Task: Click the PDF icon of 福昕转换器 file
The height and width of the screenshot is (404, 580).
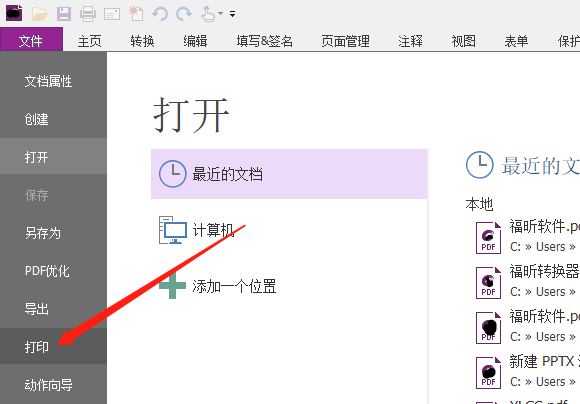Action: (488, 283)
